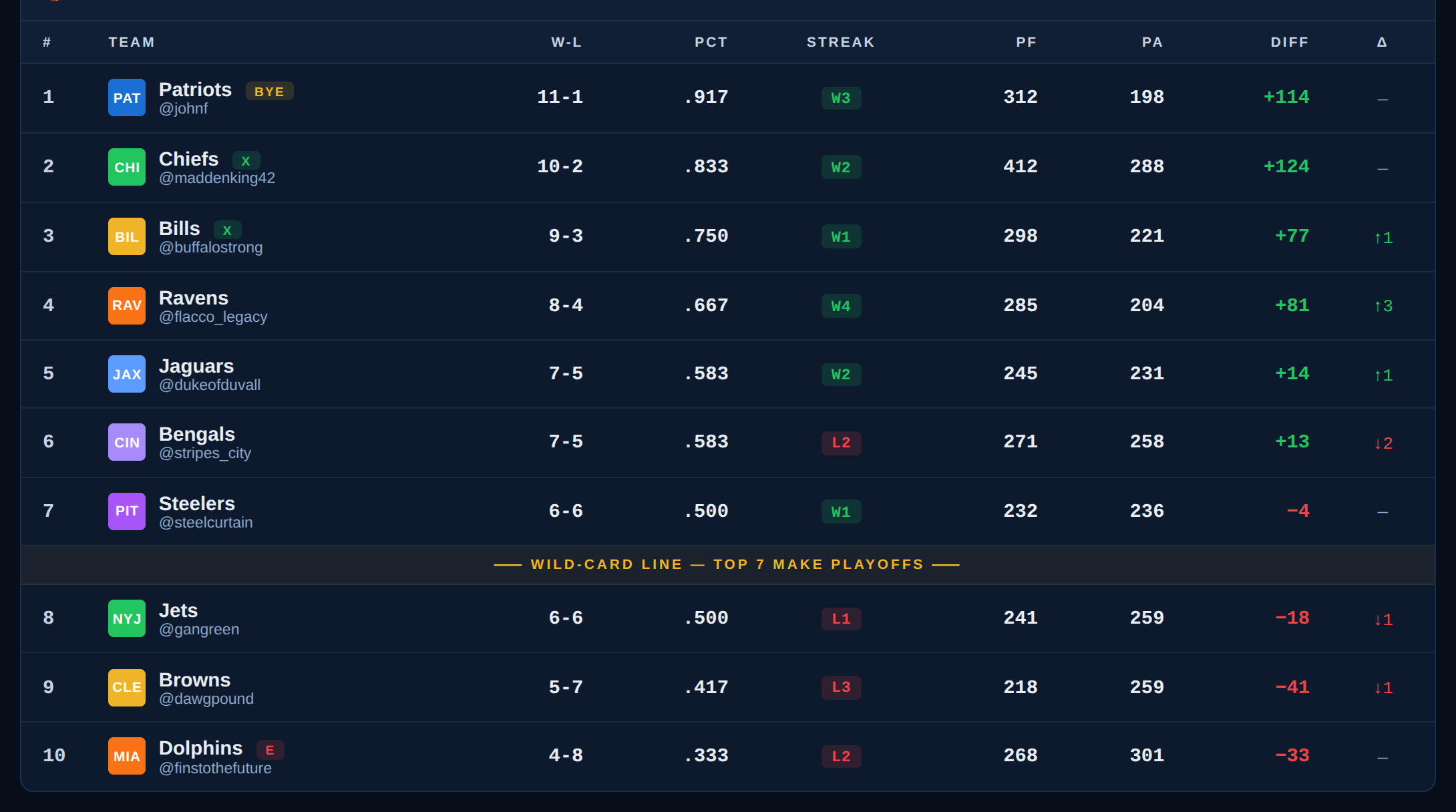Open the Dolphins team name

200,748
